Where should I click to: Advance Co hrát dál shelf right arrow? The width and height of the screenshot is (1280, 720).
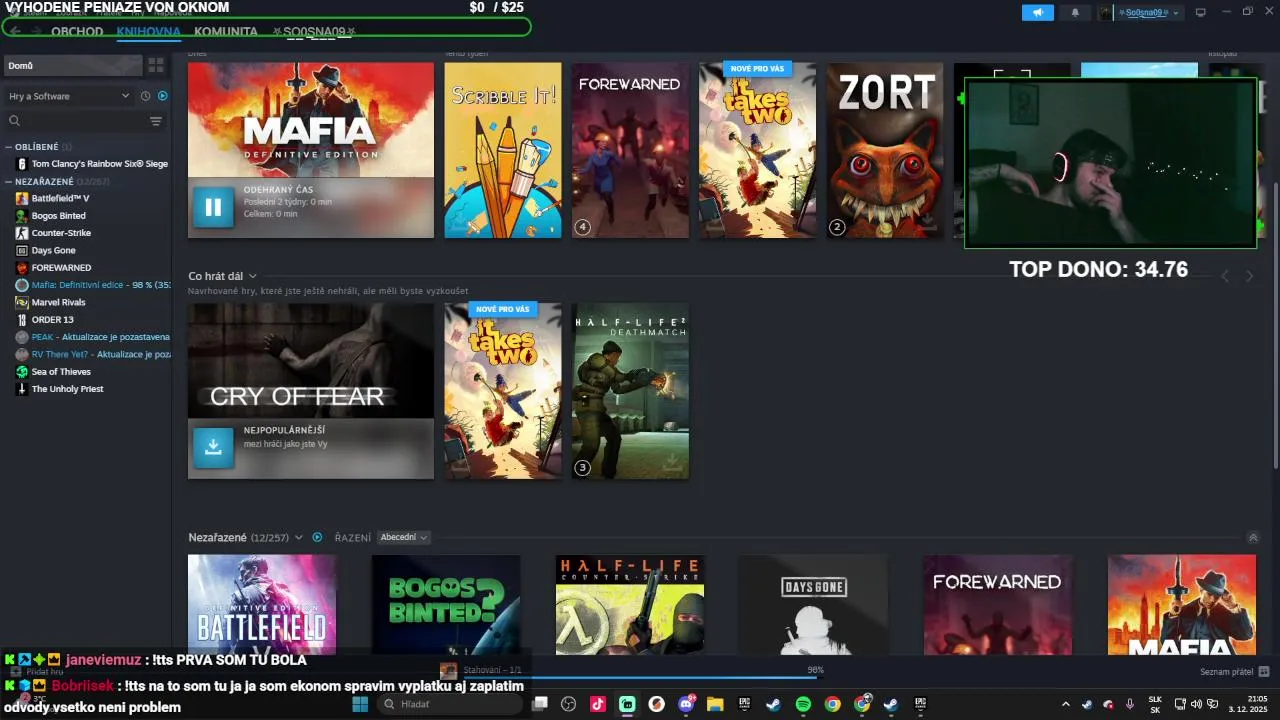pyautogui.click(x=1249, y=276)
